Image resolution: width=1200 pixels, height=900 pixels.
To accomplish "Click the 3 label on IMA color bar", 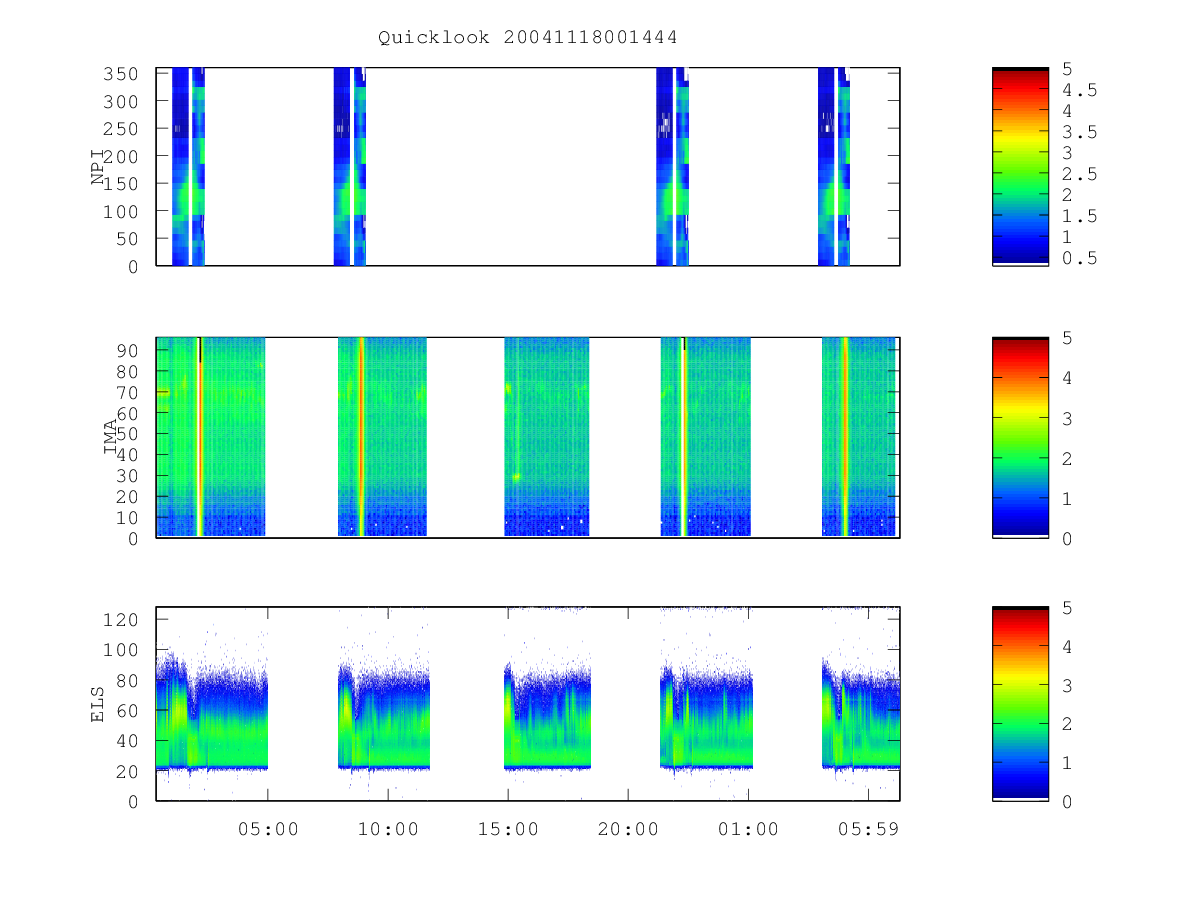I will pos(1068,418).
